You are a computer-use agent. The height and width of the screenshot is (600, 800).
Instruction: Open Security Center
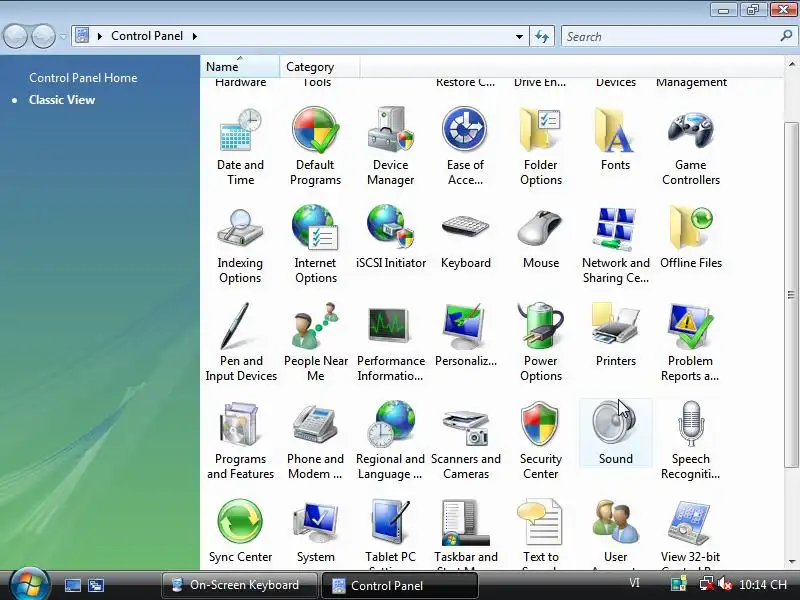tap(541, 441)
